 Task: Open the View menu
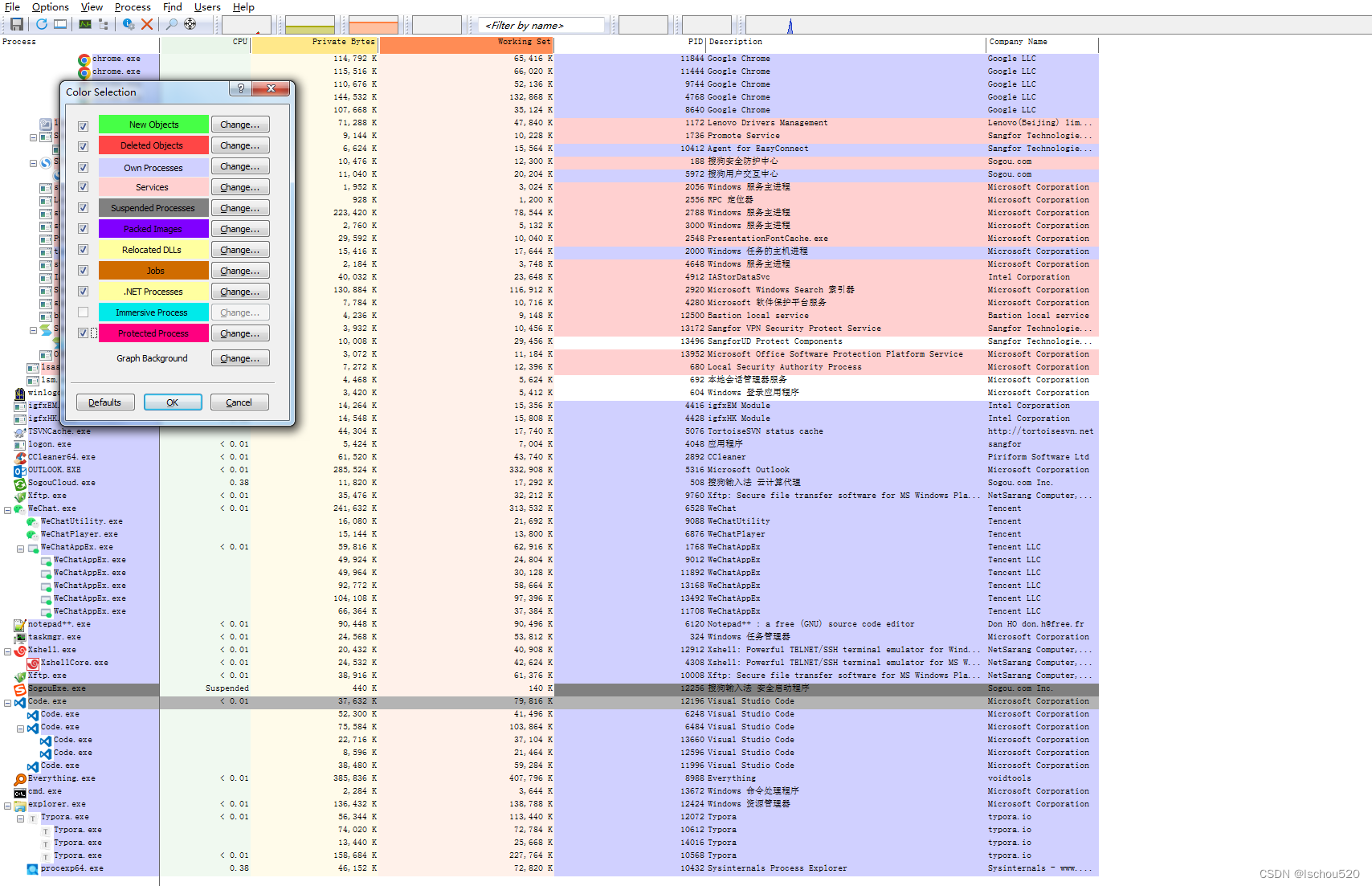click(92, 6)
